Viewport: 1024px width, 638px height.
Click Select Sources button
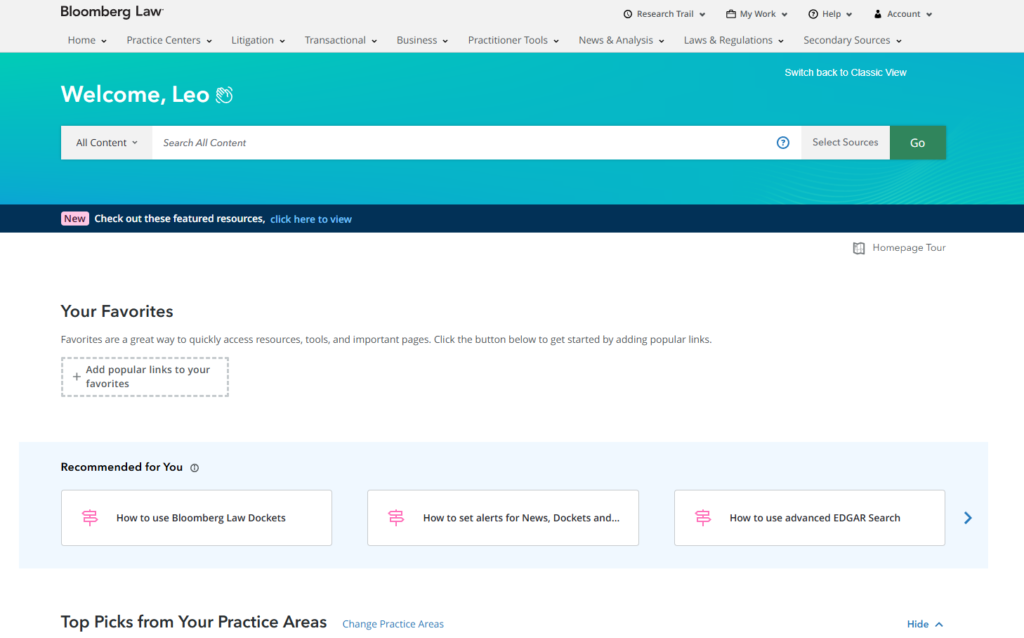pyautogui.click(x=845, y=143)
